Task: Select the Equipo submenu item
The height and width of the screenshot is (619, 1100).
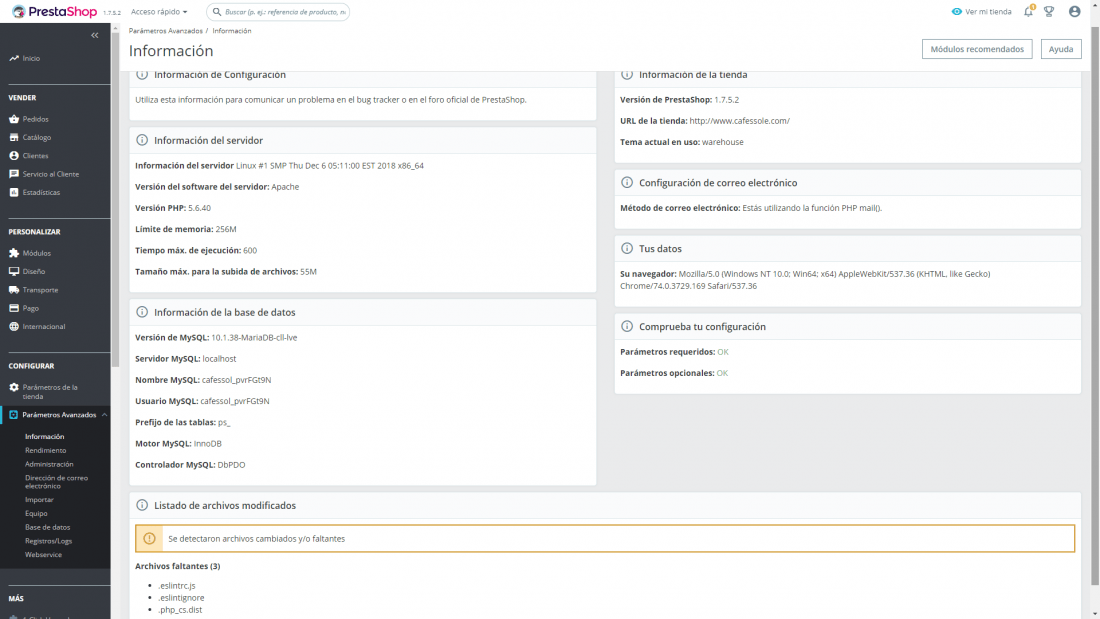Action: point(36,514)
